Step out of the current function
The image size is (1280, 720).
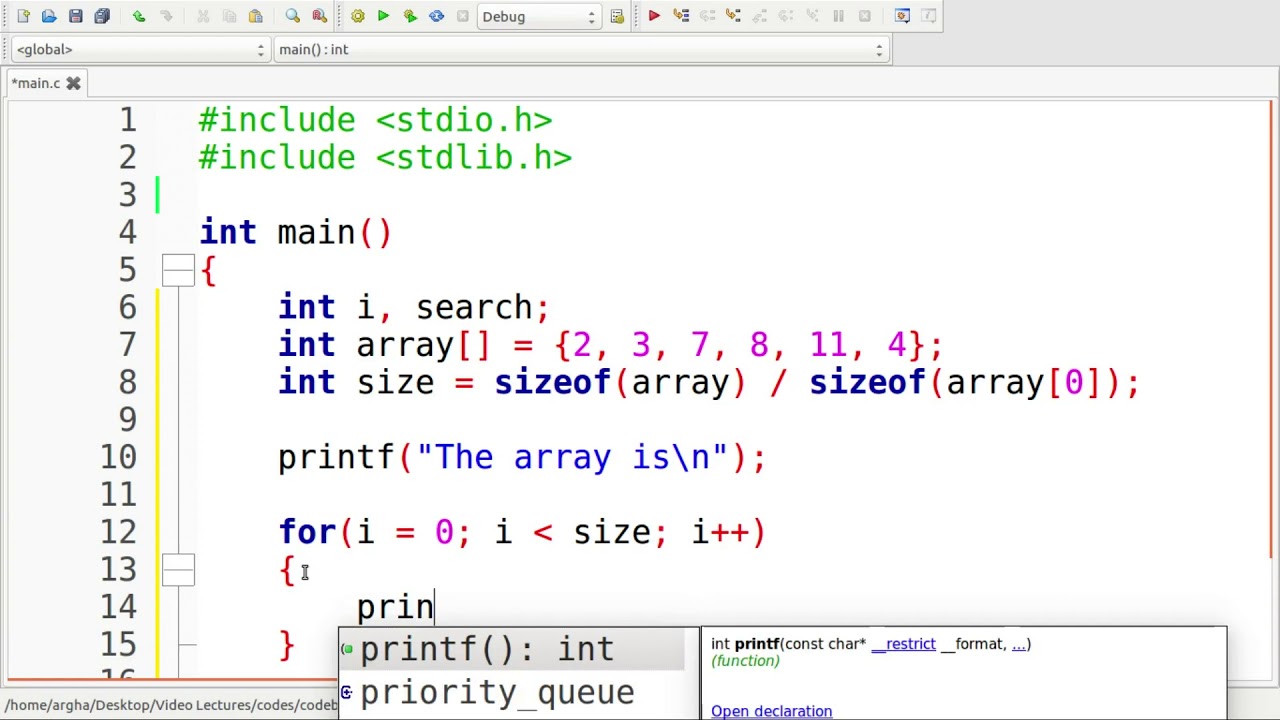pos(760,16)
